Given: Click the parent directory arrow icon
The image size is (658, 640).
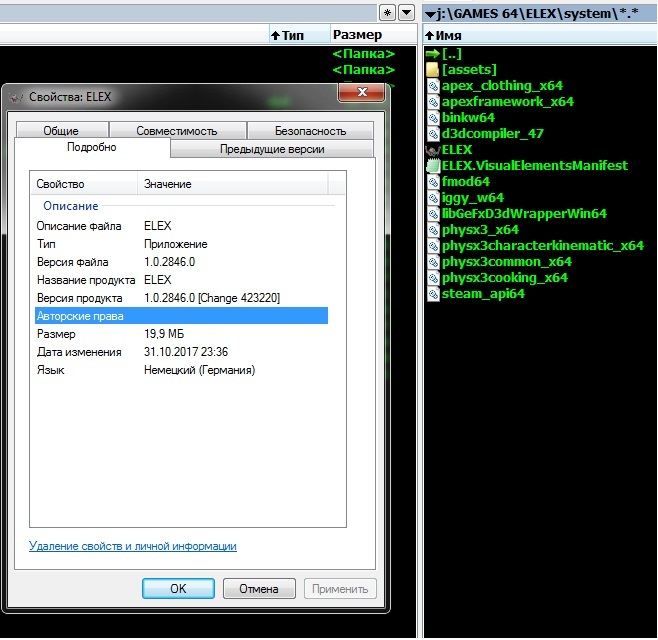Looking at the screenshot, I should pyautogui.click(x=432, y=54).
